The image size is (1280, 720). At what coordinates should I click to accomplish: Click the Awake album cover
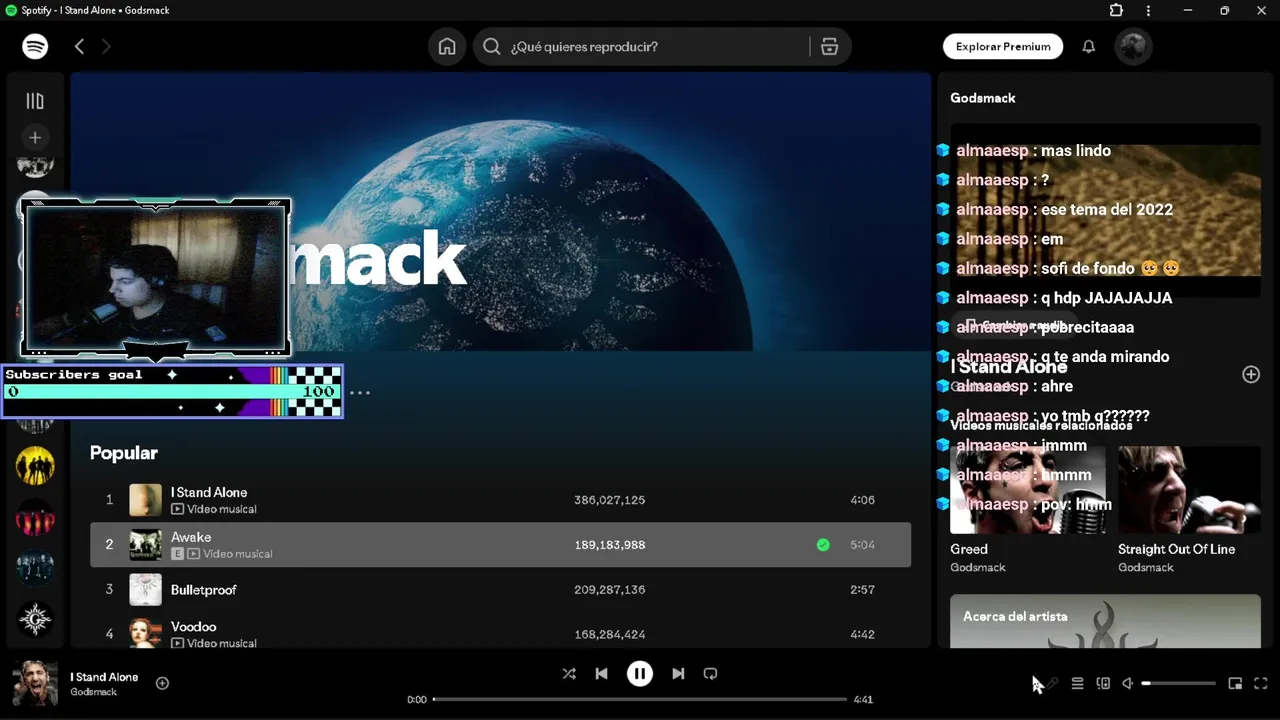(x=145, y=545)
